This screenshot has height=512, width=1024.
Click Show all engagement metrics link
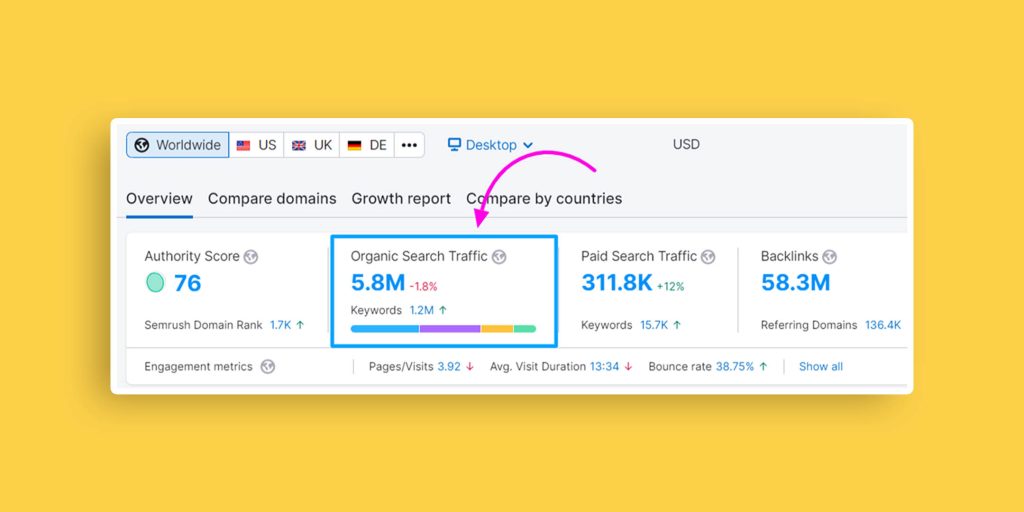(820, 367)
